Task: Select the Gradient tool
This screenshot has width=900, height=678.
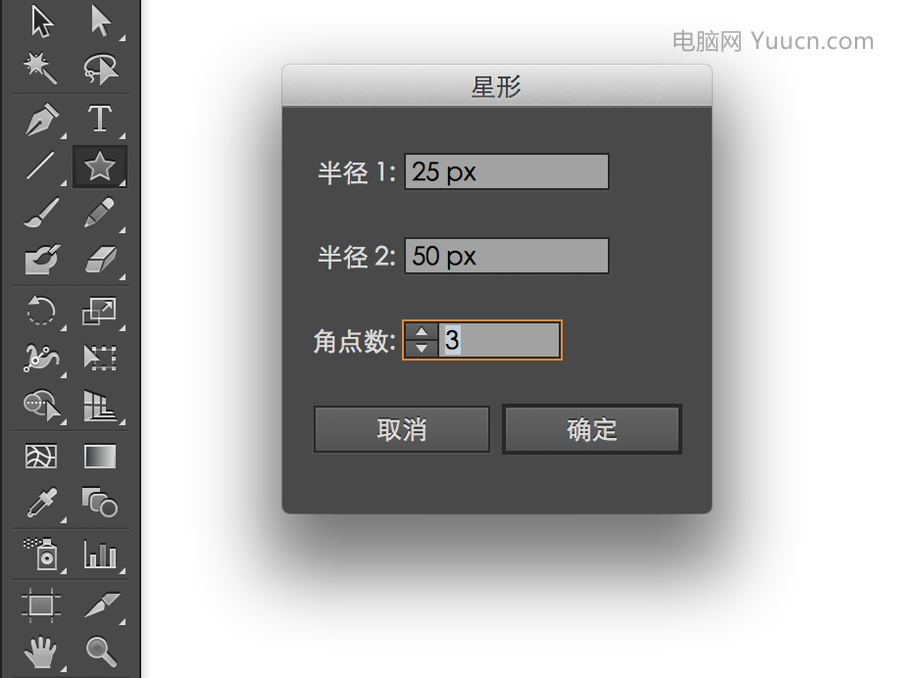Action: [x=100, y=457]
